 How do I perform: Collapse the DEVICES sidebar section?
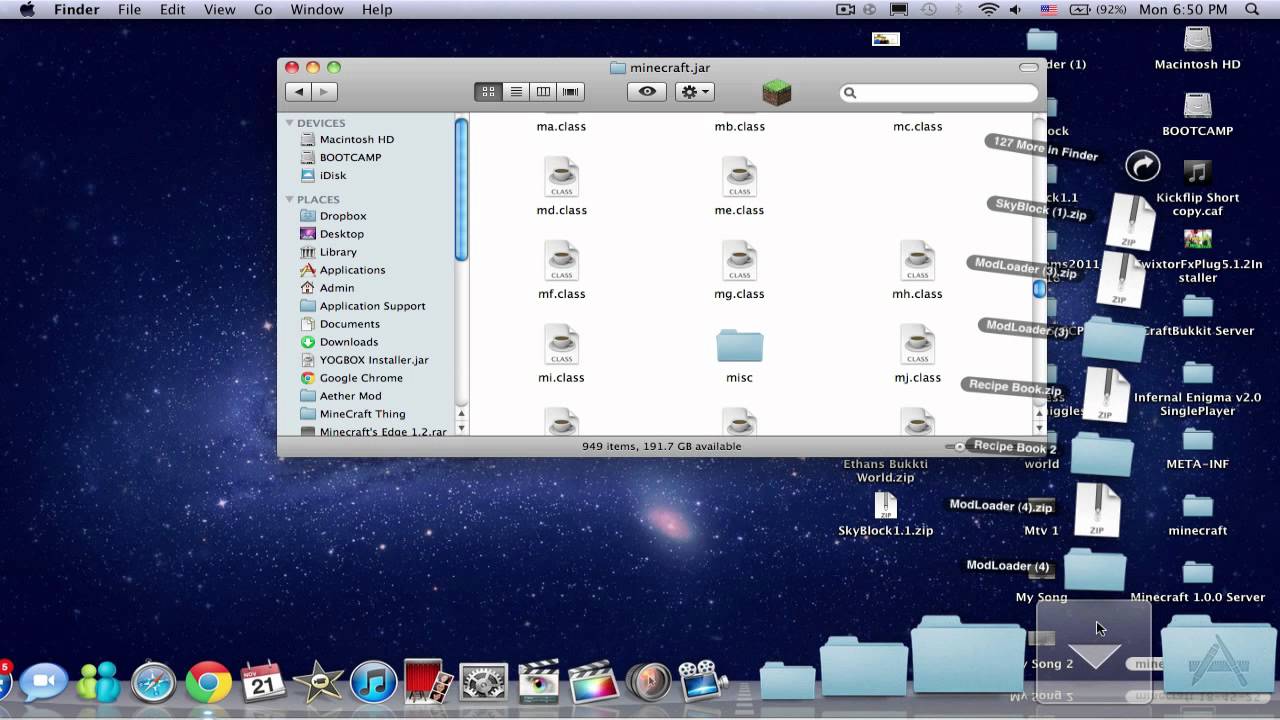coord(290,123)
